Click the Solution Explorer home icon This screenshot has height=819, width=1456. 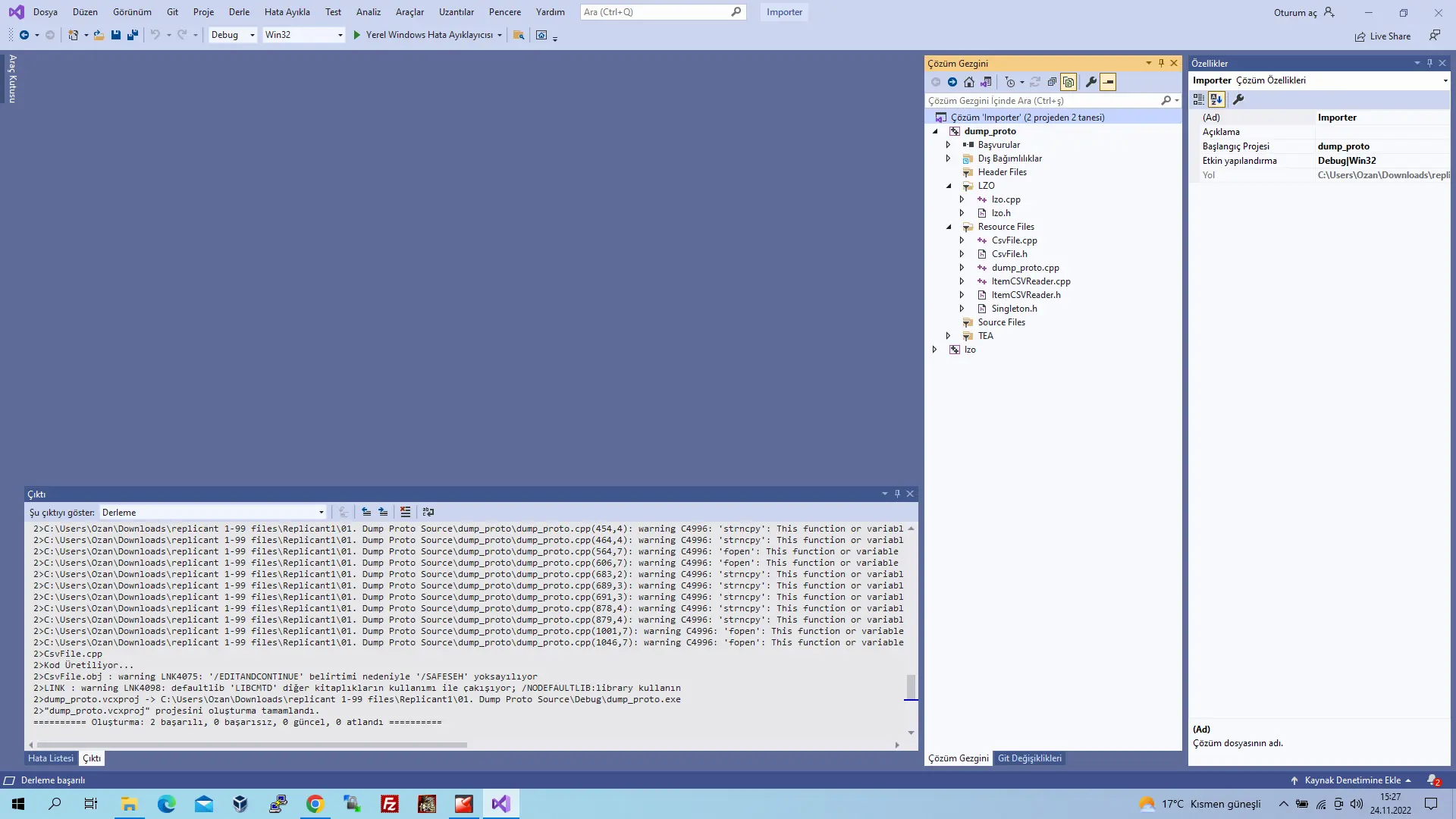tap(969, 82)
